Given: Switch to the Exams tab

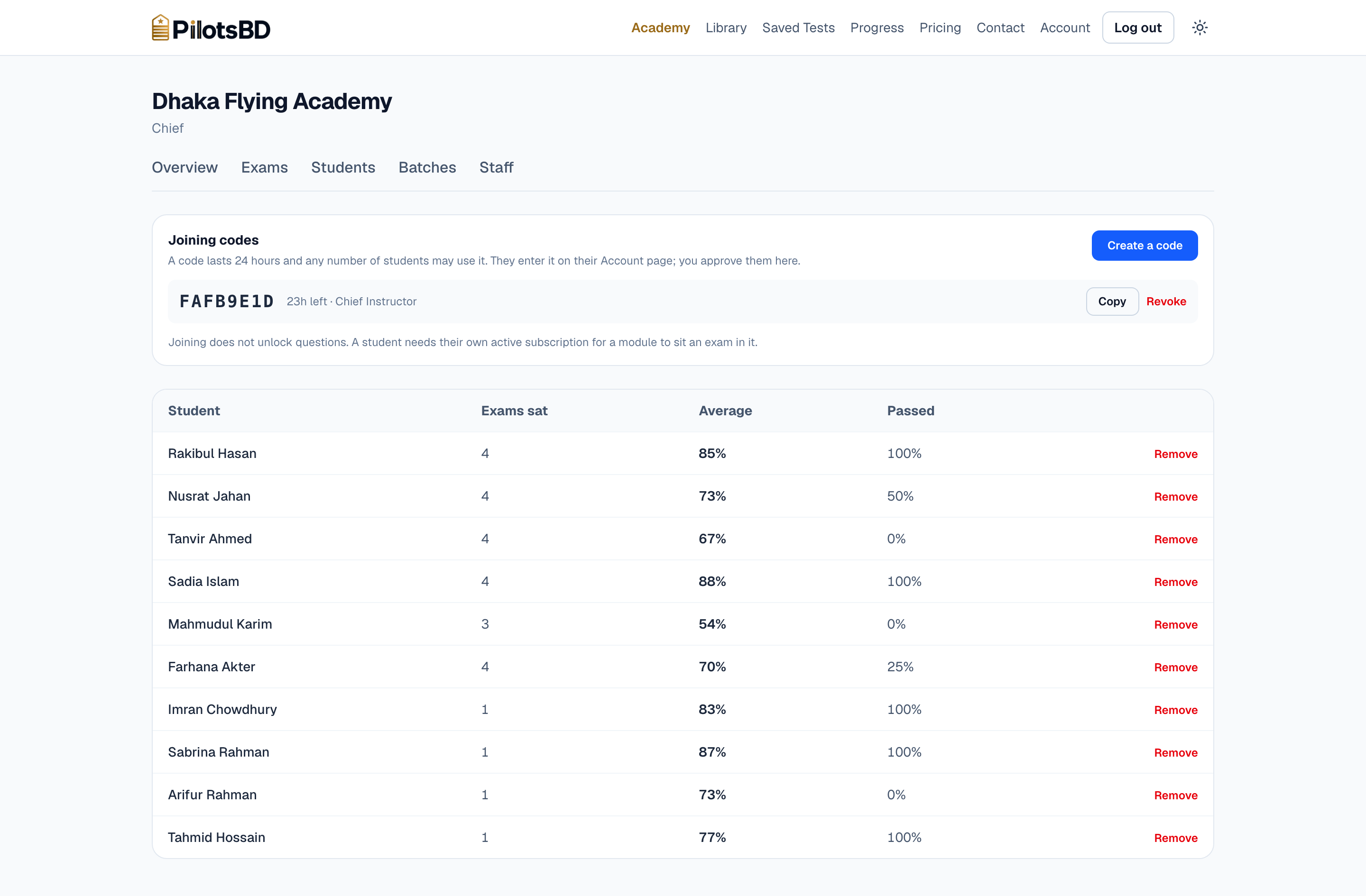Looking at the screenshot, I should tap(265, 167).
